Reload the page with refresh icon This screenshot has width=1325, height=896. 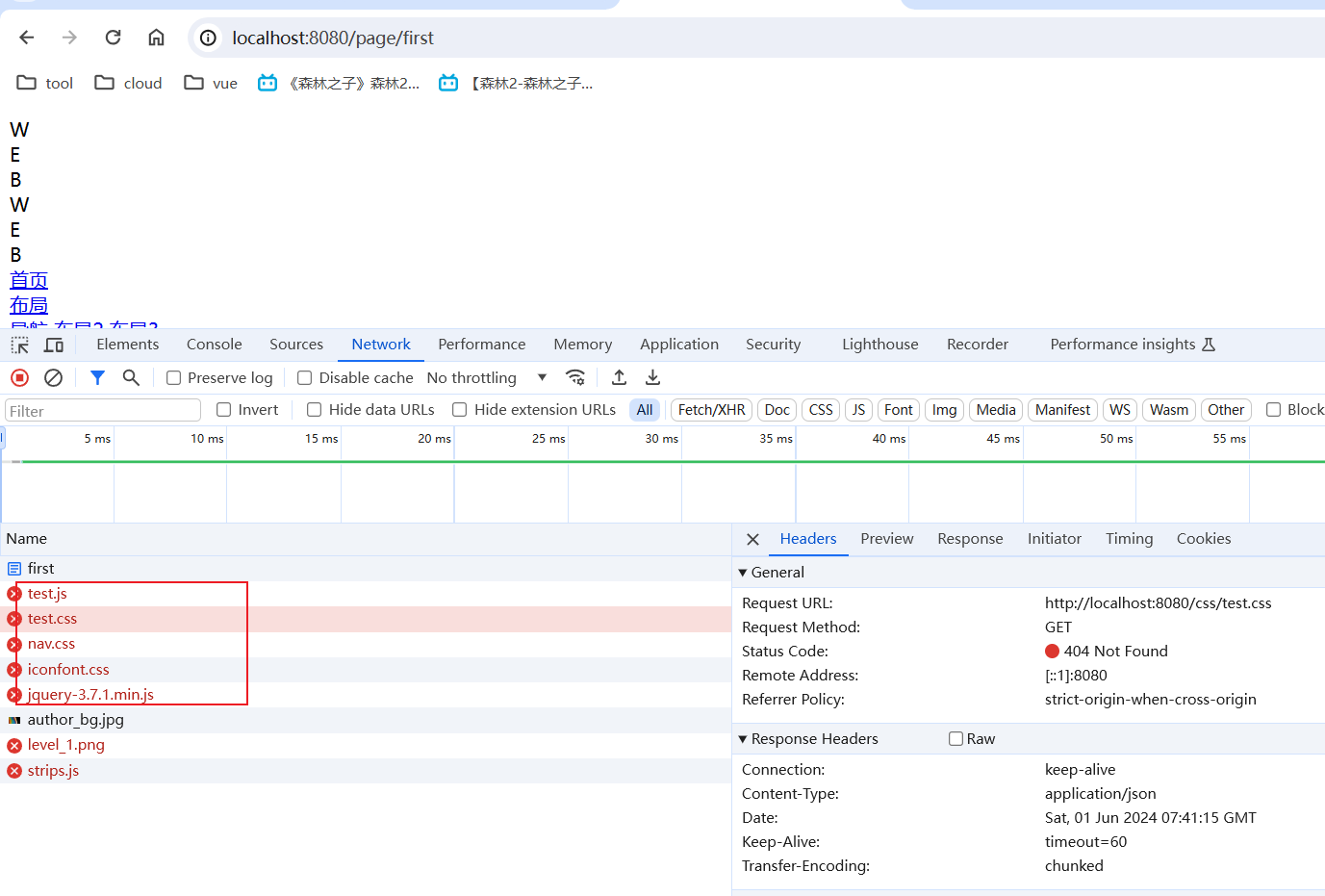[113, 38]
